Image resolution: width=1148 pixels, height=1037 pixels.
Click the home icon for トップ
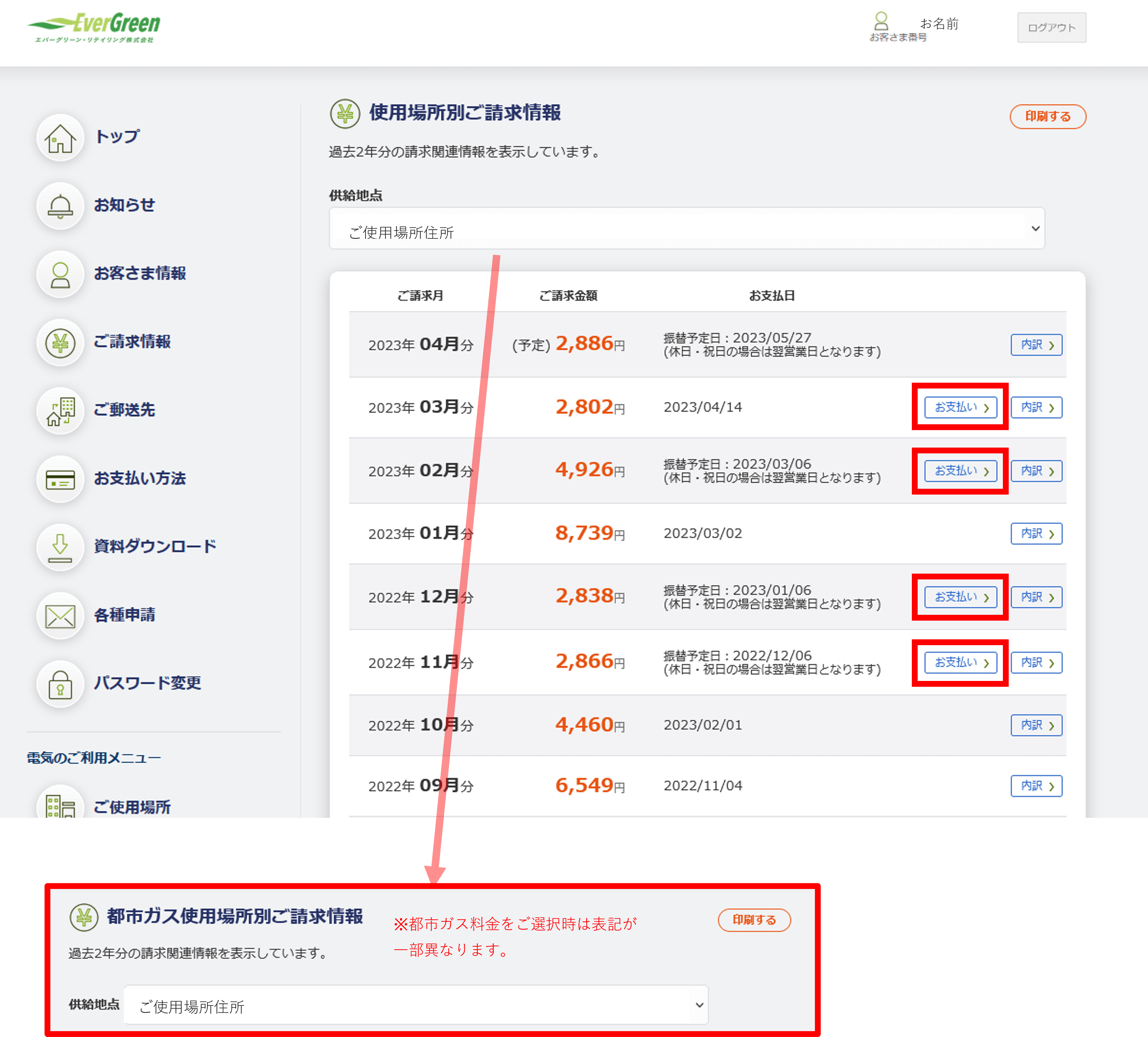pyautogui.click(x=60, y=137)
